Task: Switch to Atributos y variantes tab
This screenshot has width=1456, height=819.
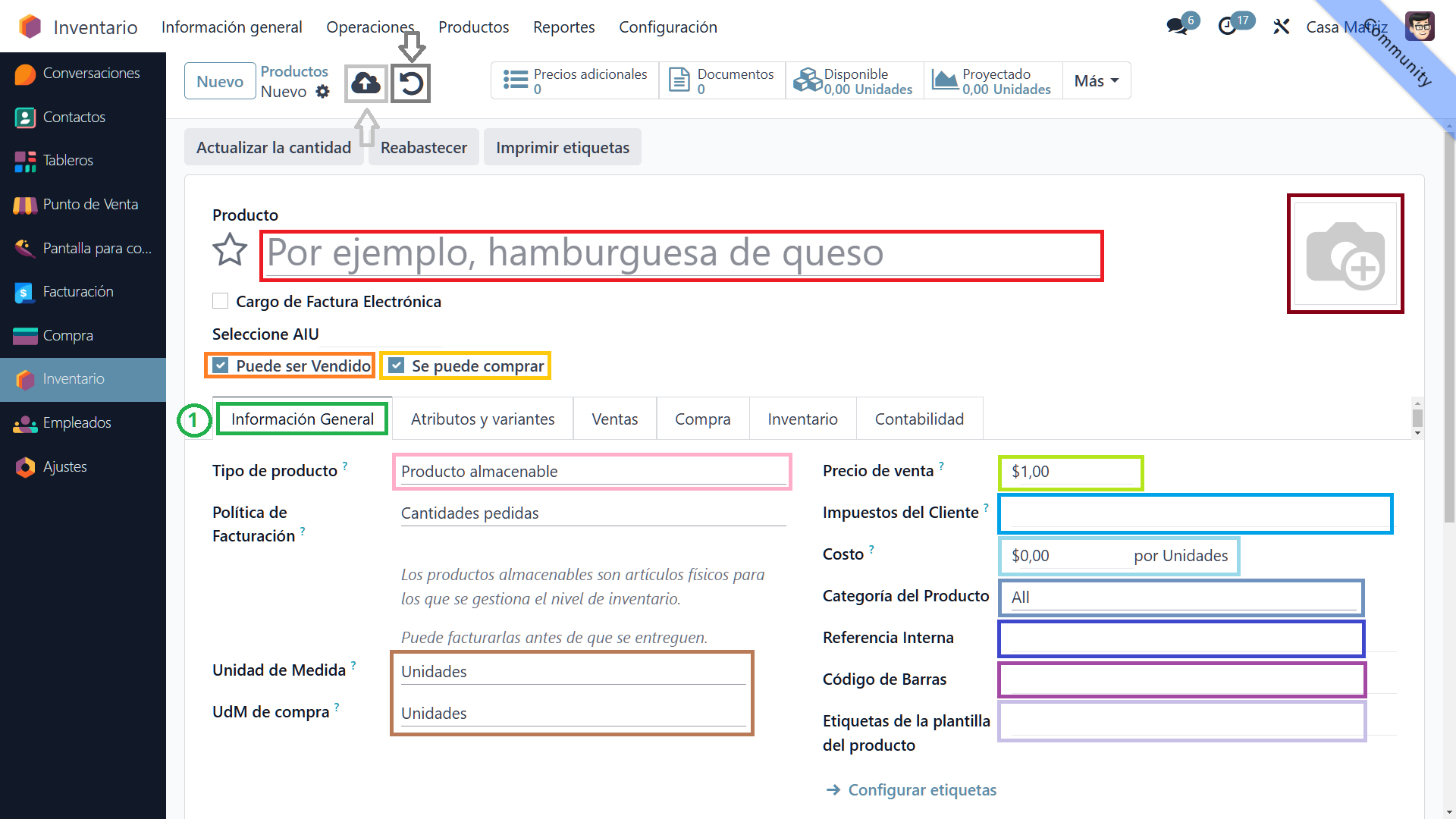Action: click(x=482, y=419)
